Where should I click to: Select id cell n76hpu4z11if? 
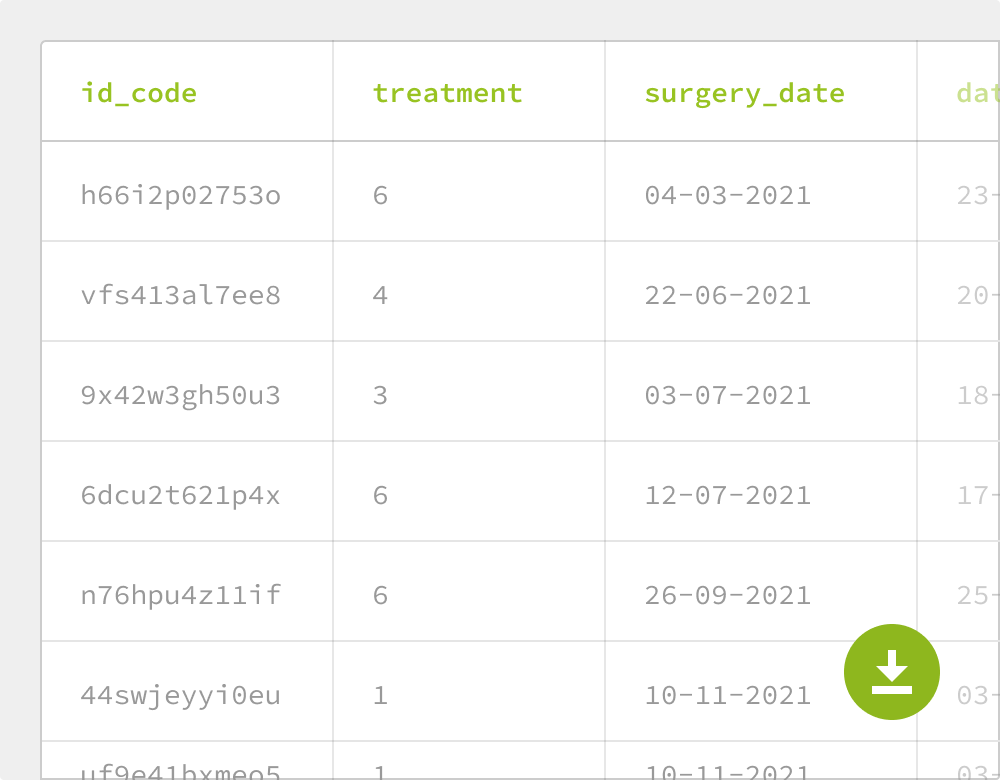coord(180,595)
